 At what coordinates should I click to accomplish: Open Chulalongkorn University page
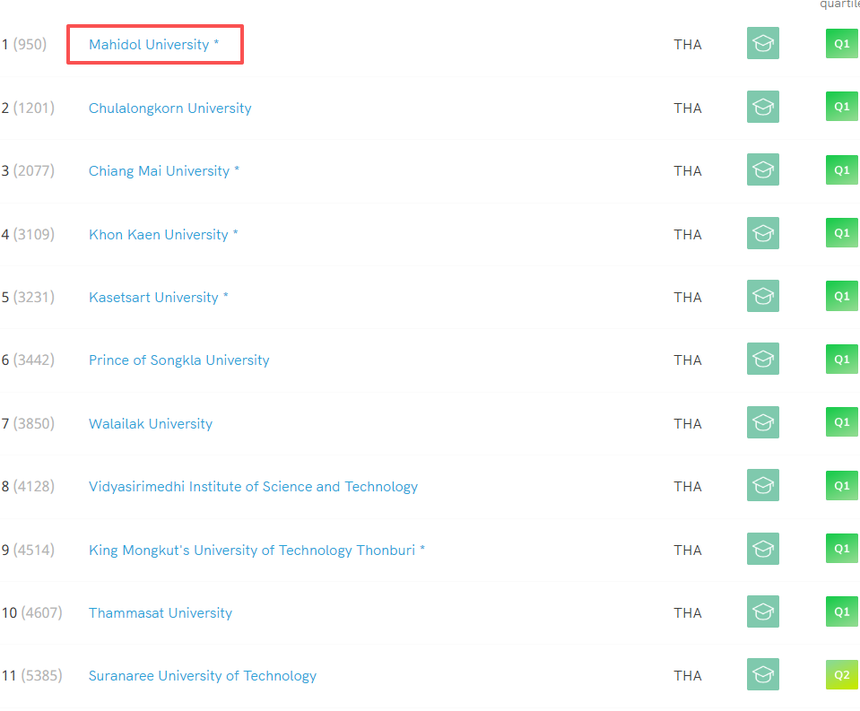170,108
